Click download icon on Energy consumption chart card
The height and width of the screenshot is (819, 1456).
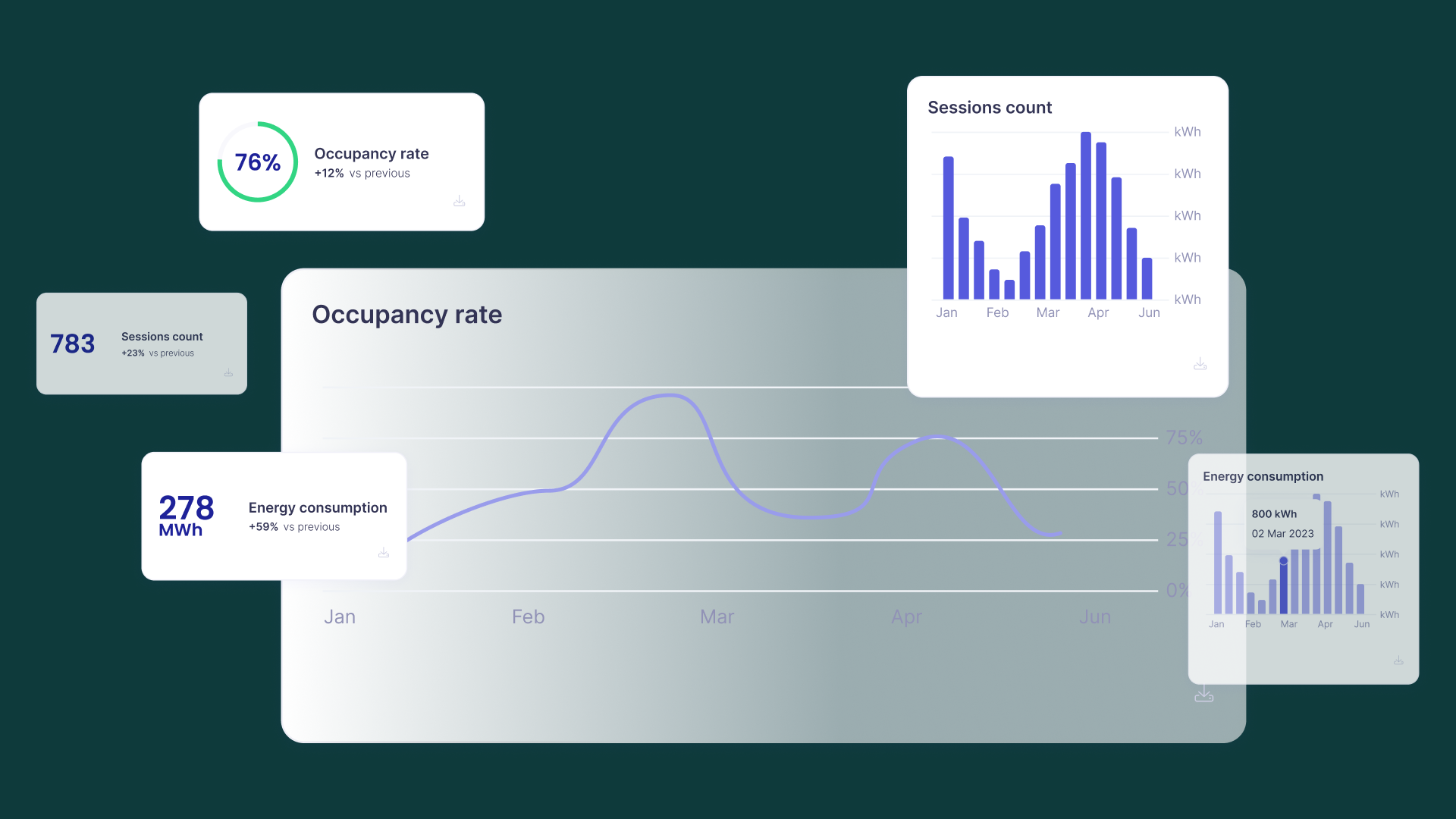(1398, 661)
